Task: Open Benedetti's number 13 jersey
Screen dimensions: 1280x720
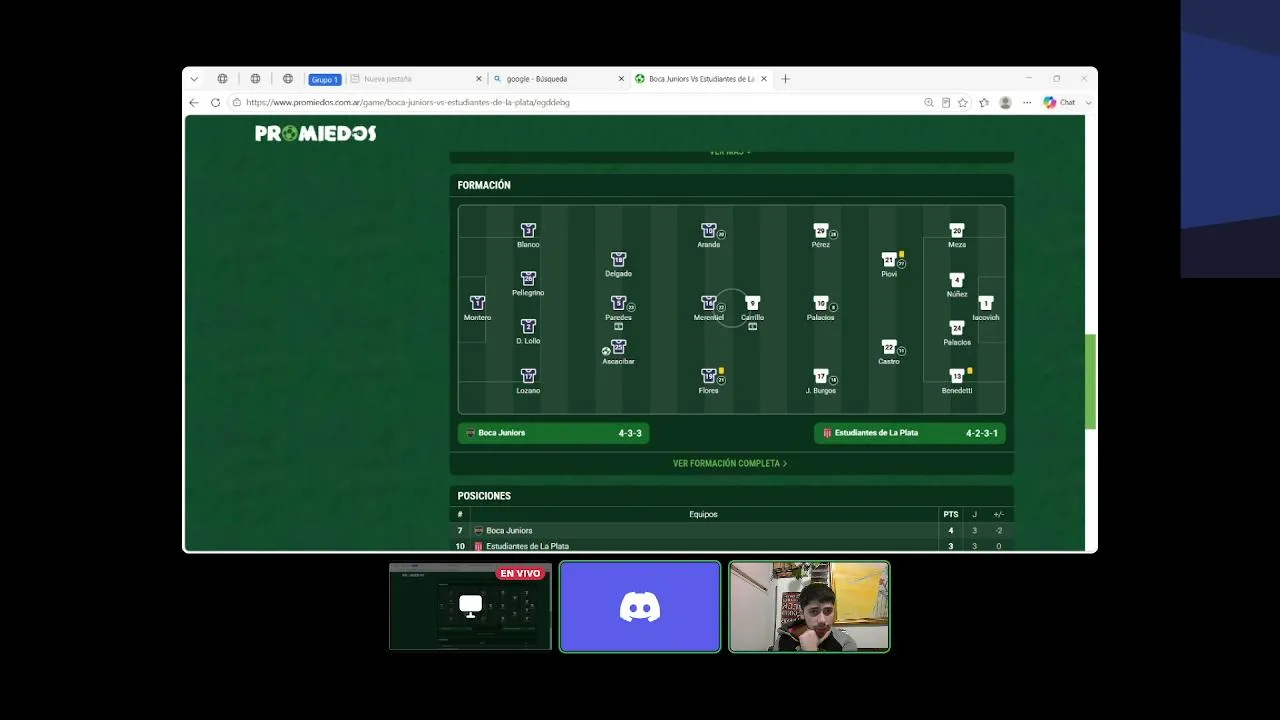Action: [957, 376]
